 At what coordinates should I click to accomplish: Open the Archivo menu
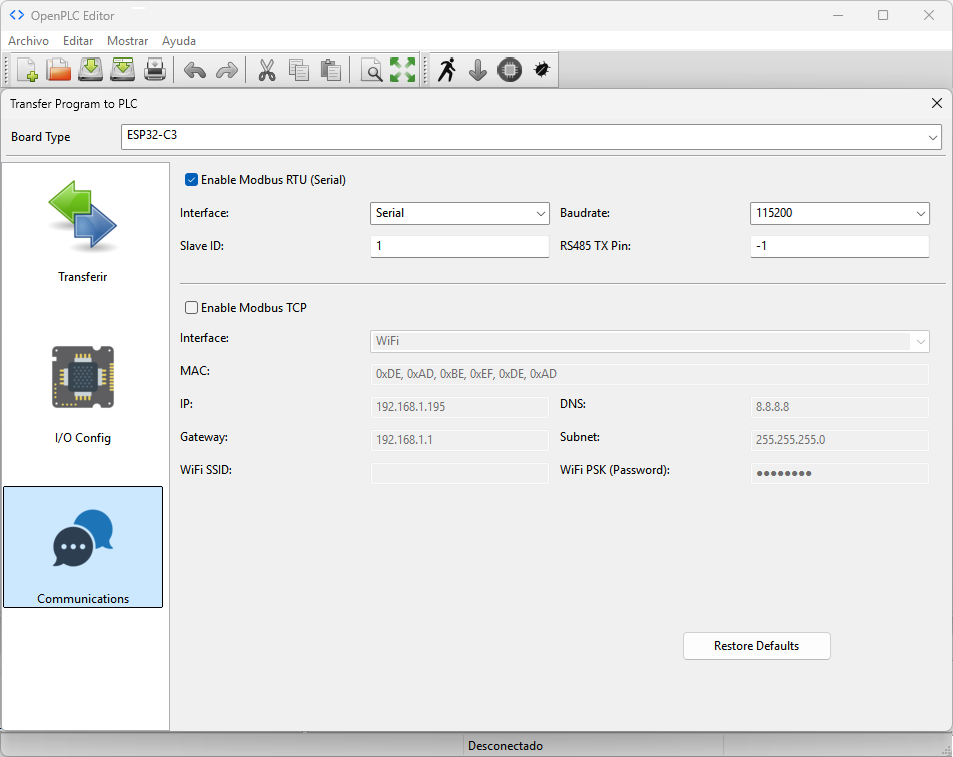tap(29, 41)
